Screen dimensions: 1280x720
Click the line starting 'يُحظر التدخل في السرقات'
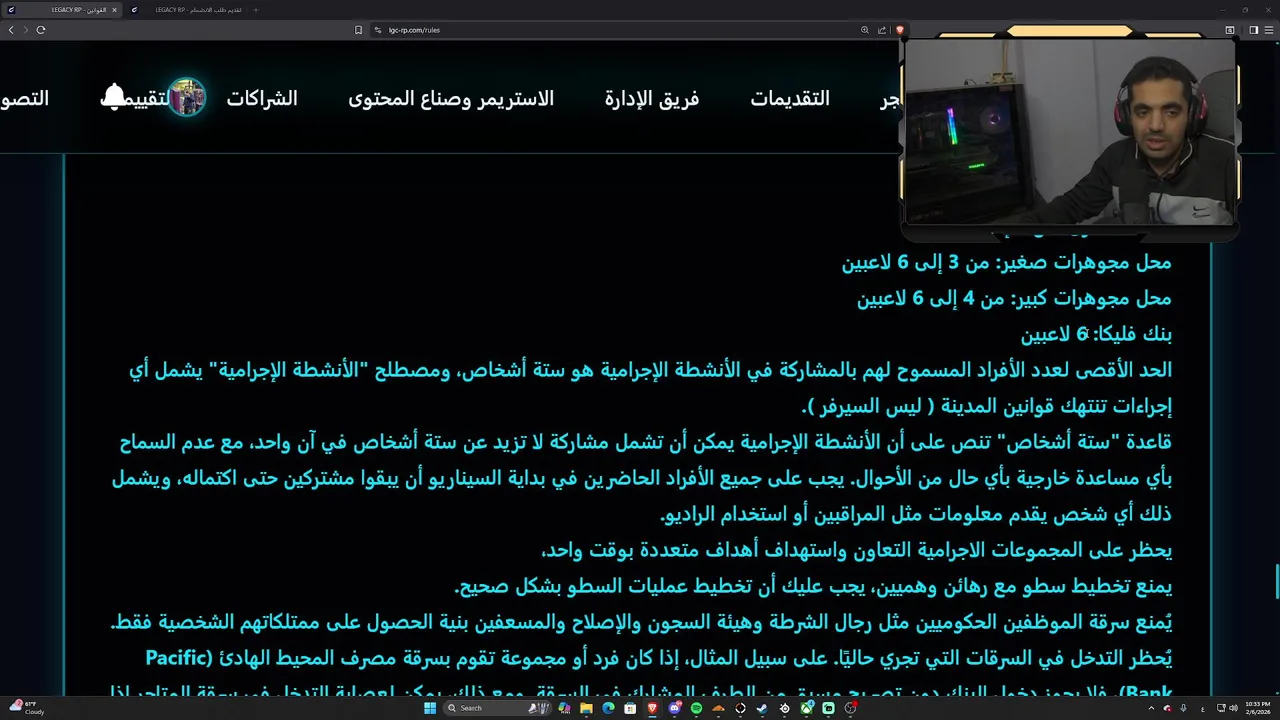coord(658,658)
